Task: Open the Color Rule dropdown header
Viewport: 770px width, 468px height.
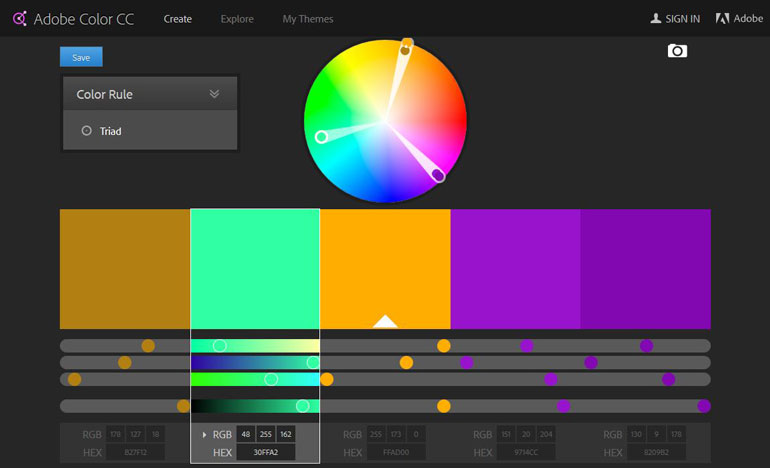Action: (x=150, y=93)
